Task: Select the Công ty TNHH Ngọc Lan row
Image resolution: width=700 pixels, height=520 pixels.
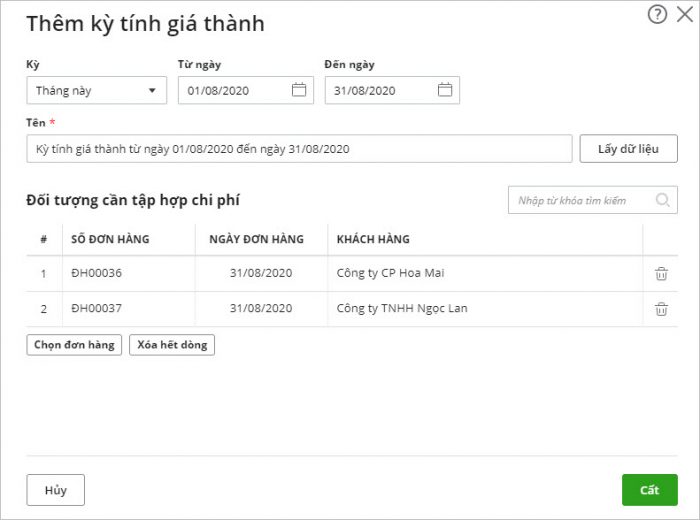Action: point(402,309)
